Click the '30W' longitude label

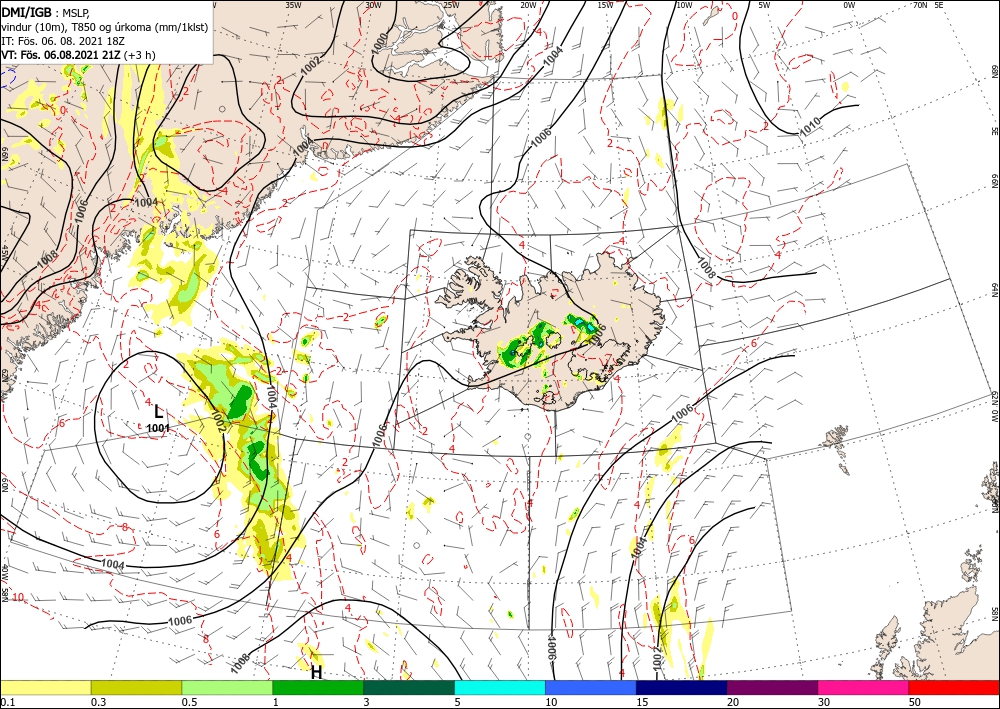(x=373, y=5)
